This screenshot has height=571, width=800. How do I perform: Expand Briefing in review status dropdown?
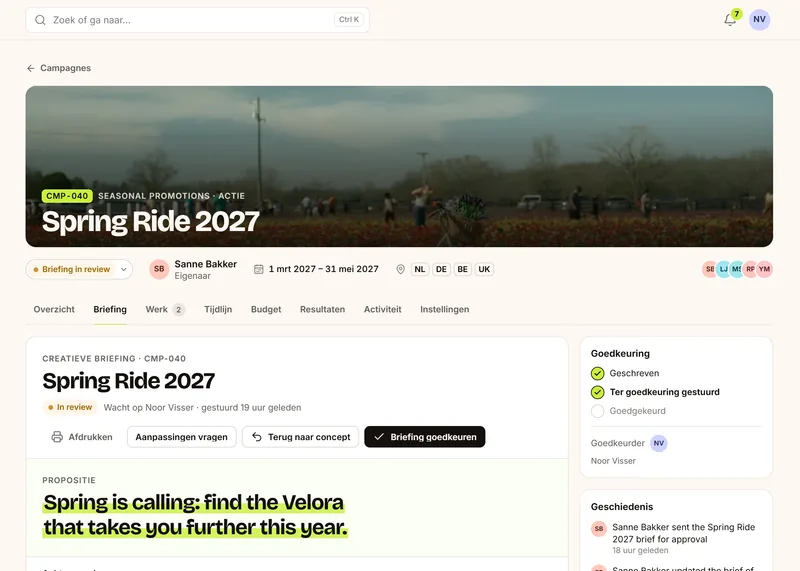[79, 269]
